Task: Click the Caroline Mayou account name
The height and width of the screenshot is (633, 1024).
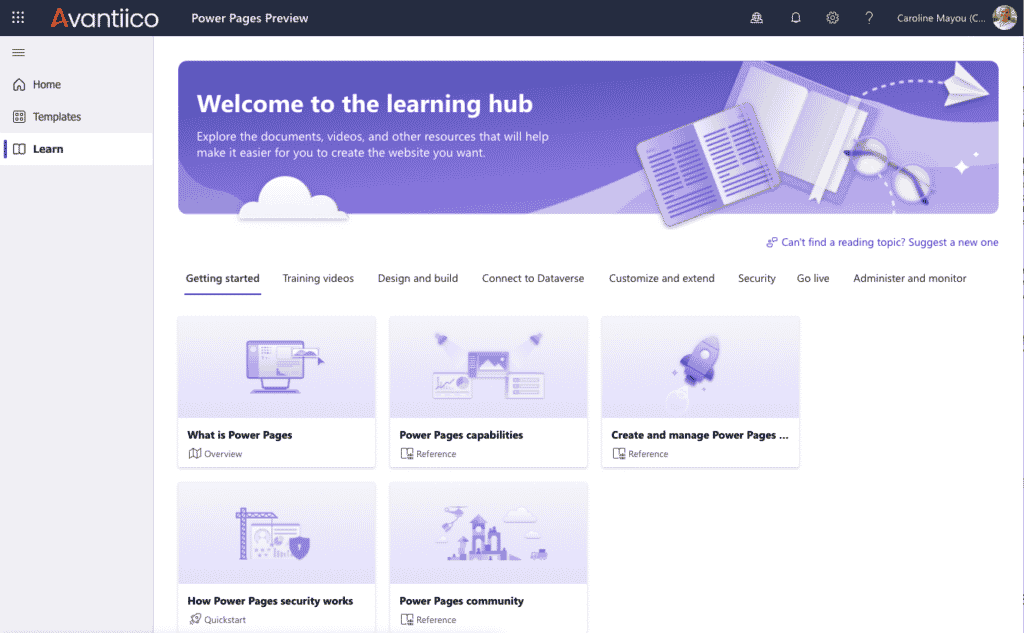Action: [x=941, y=18]
